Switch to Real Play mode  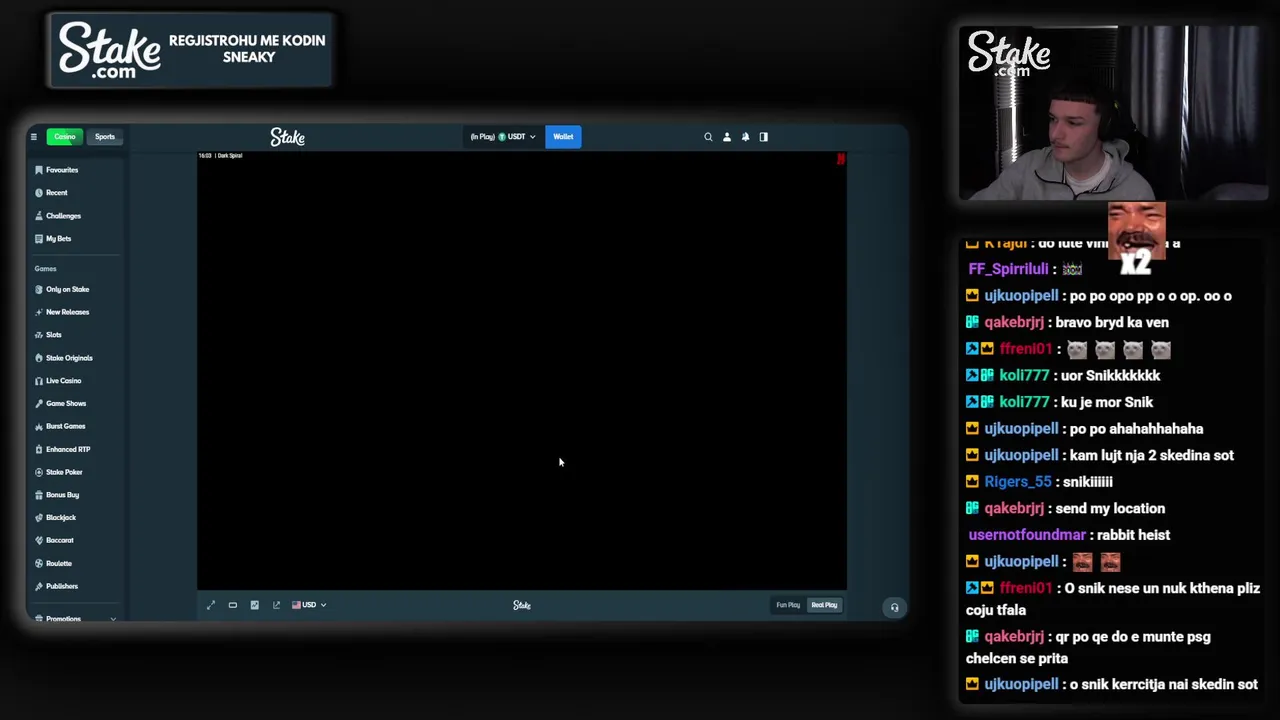824,605
